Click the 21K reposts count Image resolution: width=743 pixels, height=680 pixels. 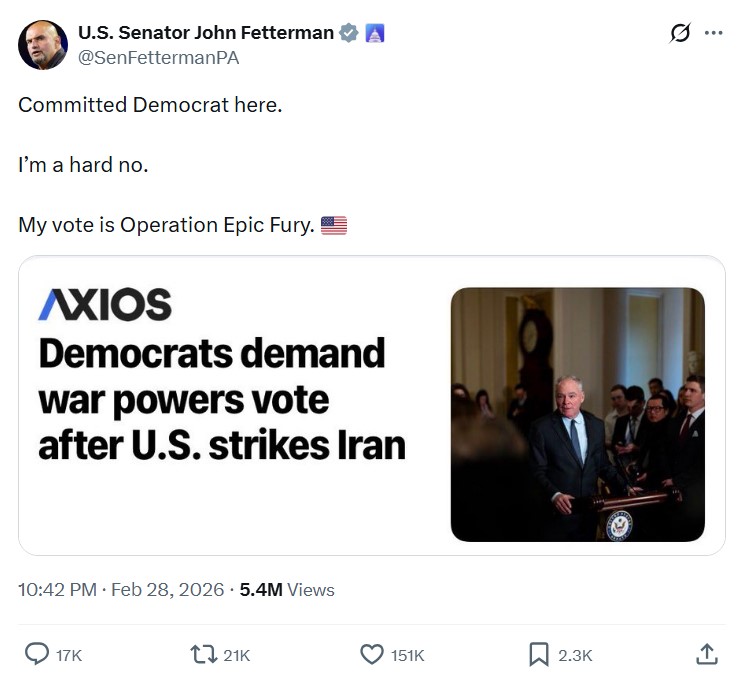coord(236,655)
